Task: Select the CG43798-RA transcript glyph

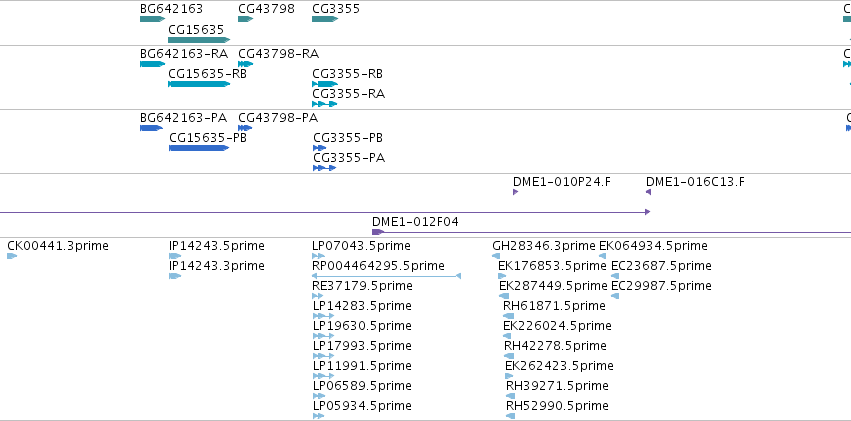Action: tap(245, 64)
